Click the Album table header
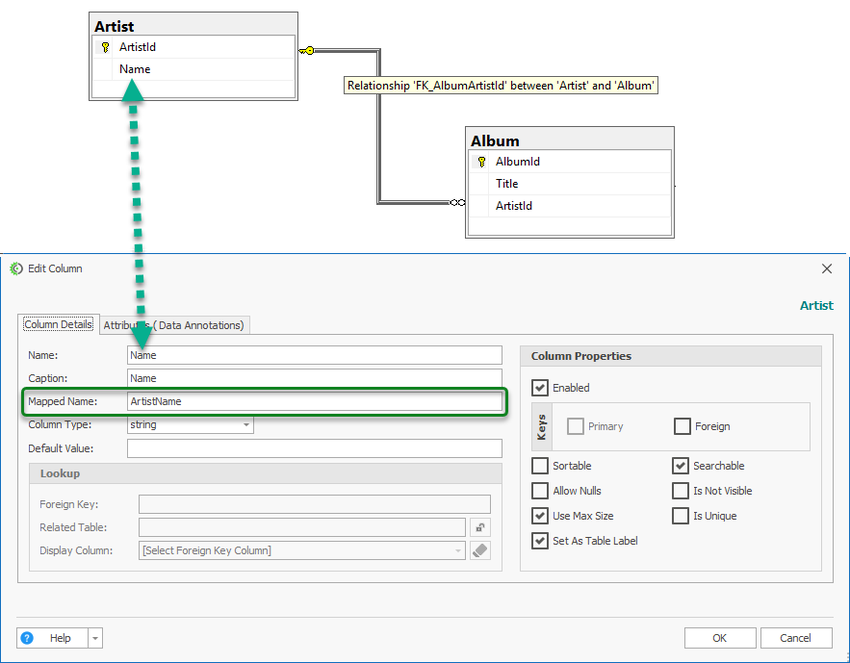Viewport: 850px width, 663px height. [x=570, y=140]
